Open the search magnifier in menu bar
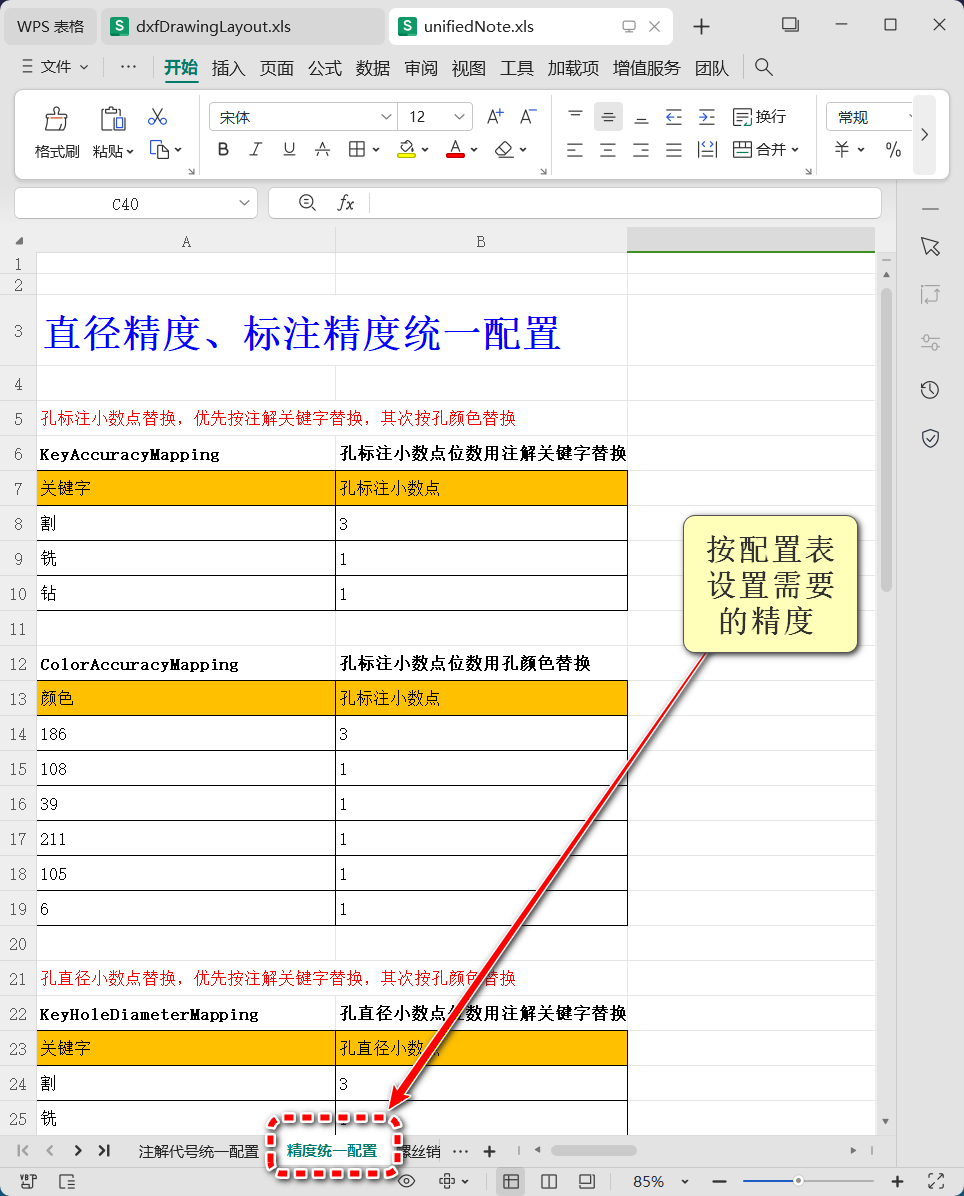The width and height of the screenshot is (964, 1196). (x=763, y=67)
